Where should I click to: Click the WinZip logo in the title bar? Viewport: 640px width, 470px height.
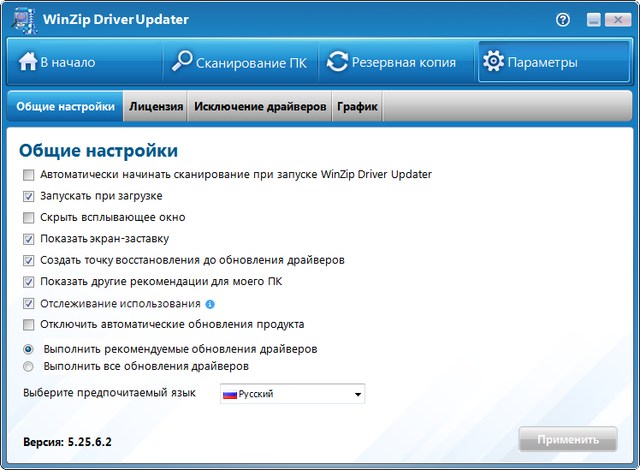coord(21,20)
